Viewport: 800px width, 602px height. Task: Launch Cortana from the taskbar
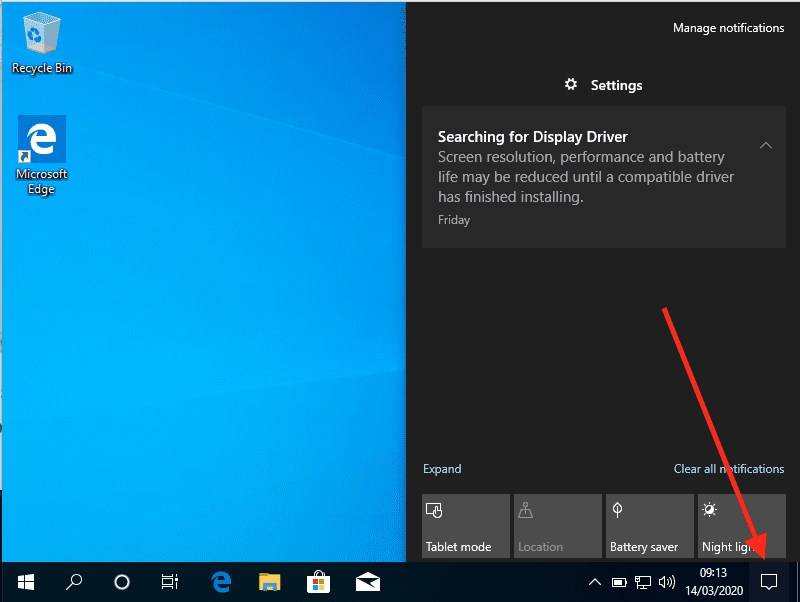pos(122,581)
